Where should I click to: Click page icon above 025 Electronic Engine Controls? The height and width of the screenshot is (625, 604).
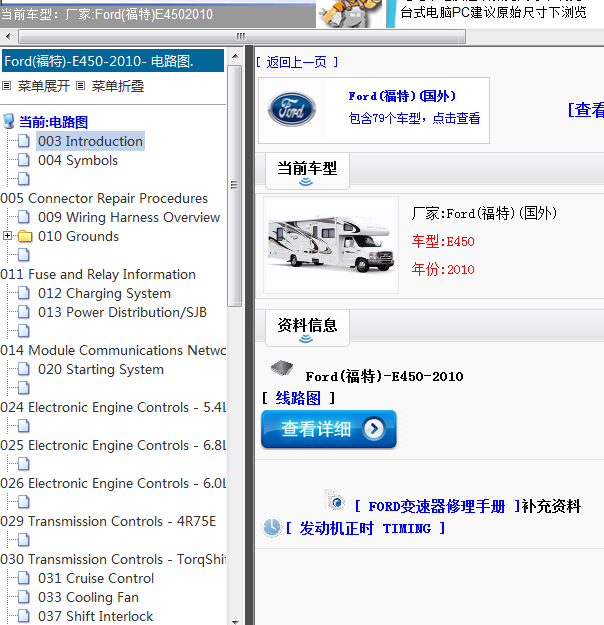click(24, 426)
